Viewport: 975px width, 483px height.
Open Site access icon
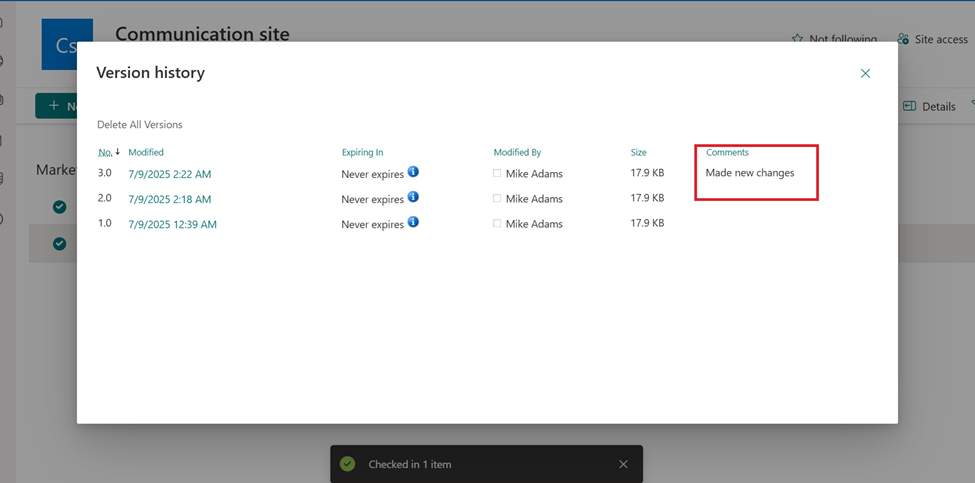point(903,39)
